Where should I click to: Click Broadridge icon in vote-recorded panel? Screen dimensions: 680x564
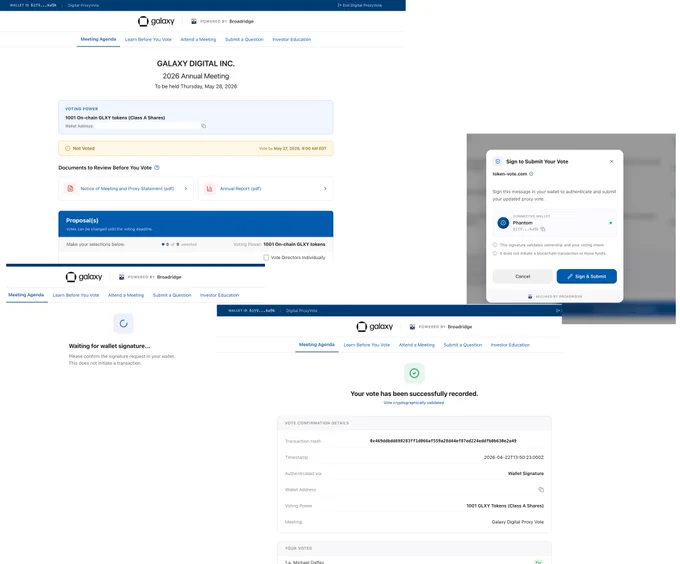click(x=412, y=327)
